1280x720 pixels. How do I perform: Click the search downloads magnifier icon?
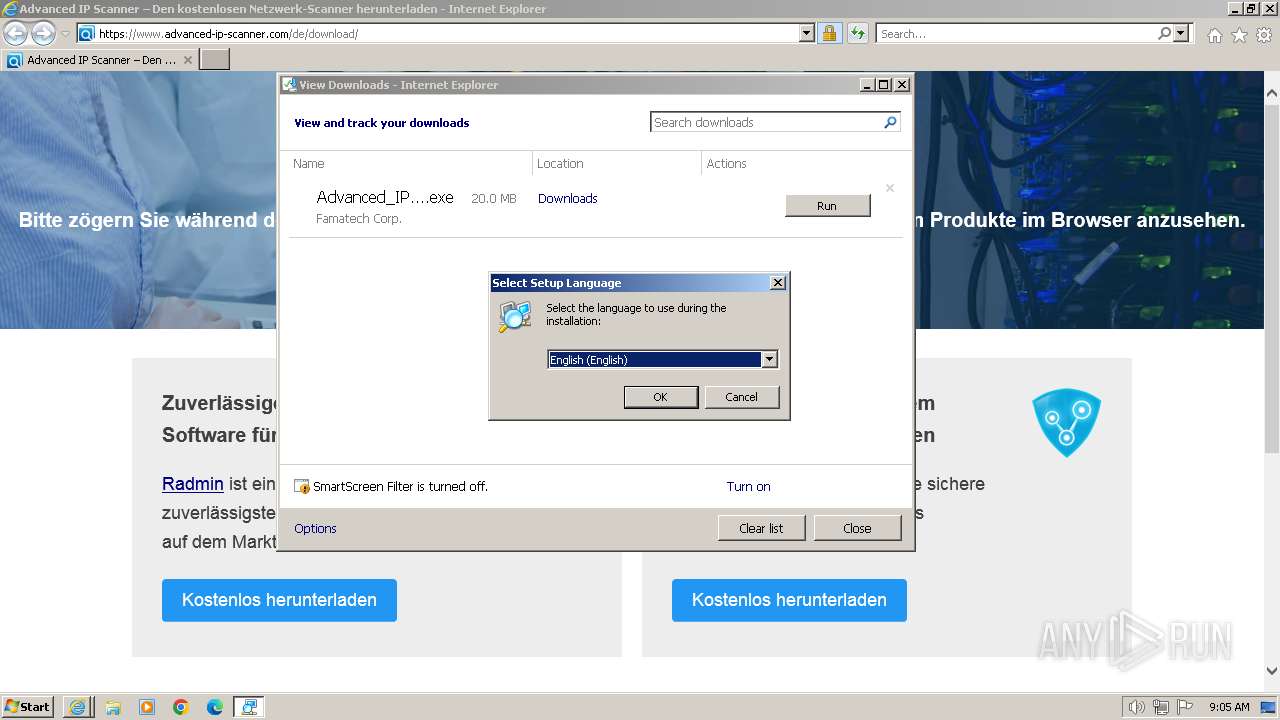[x=890, y=122]
